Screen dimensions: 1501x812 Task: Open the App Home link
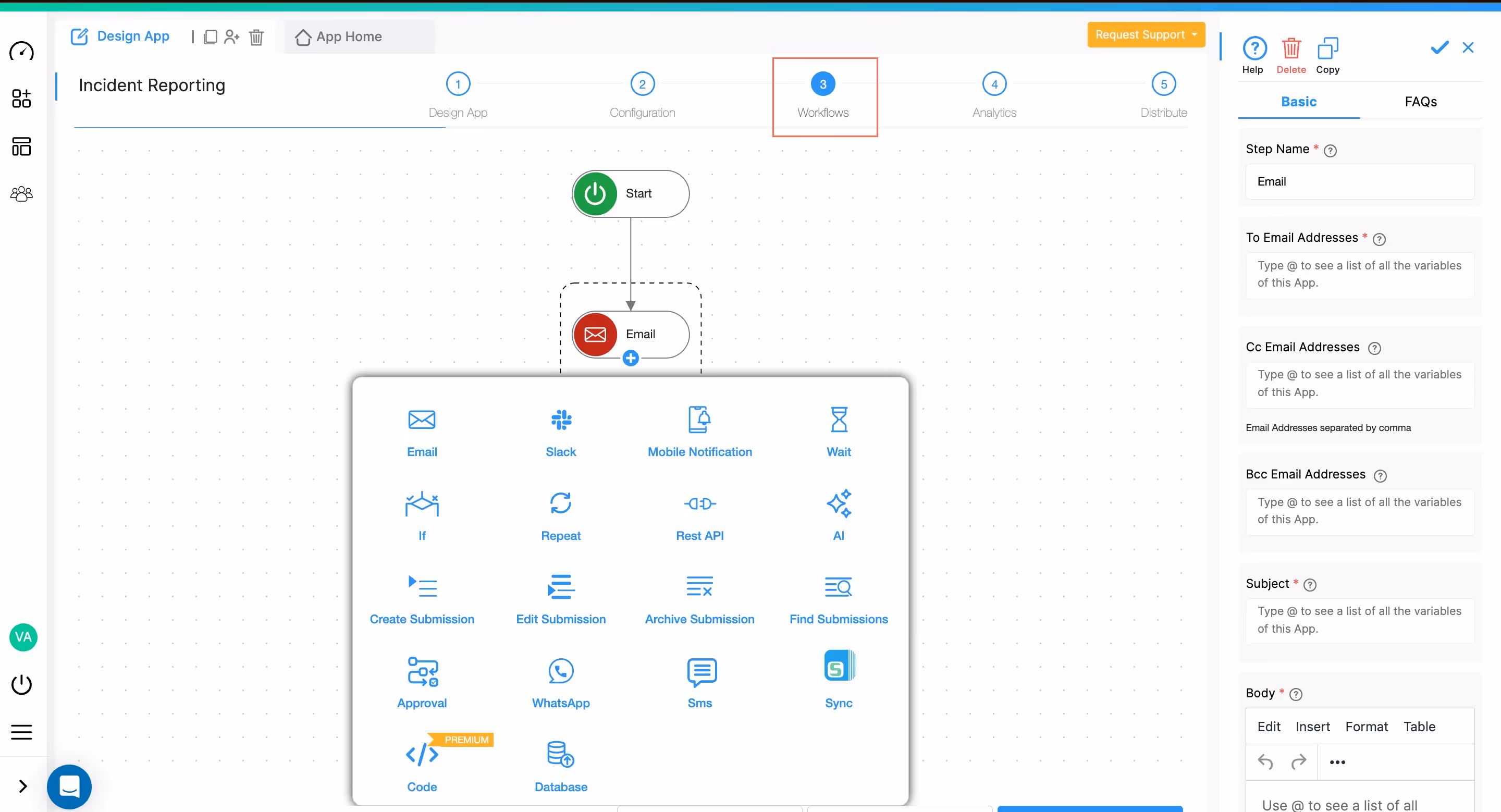tap(339, 36)
